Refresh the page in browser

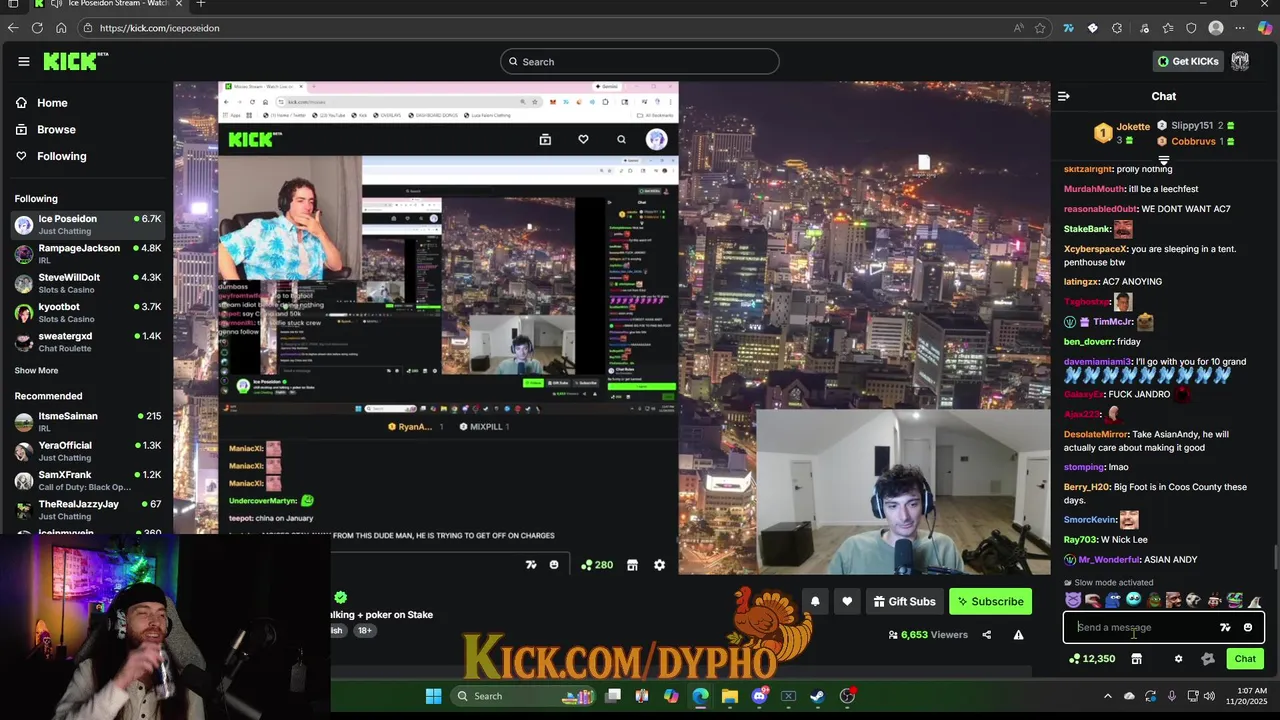point(37,28)
